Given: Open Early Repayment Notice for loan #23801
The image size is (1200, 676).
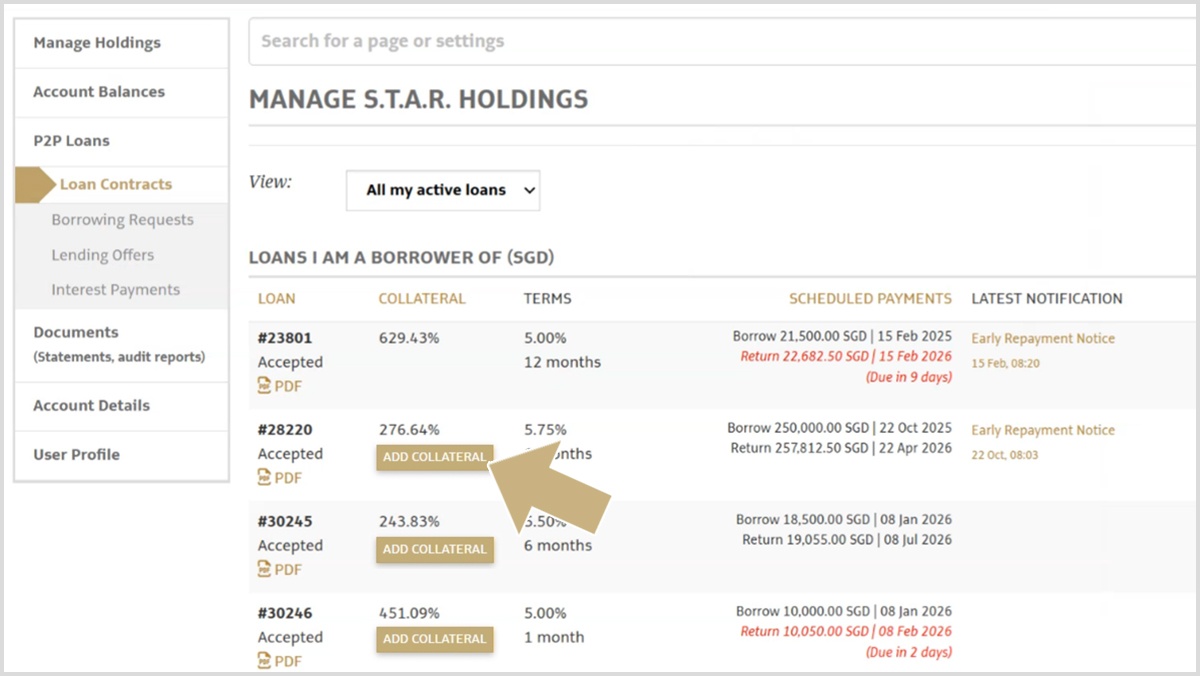Looking at the screenshot, I should (x=1043, y=339).
